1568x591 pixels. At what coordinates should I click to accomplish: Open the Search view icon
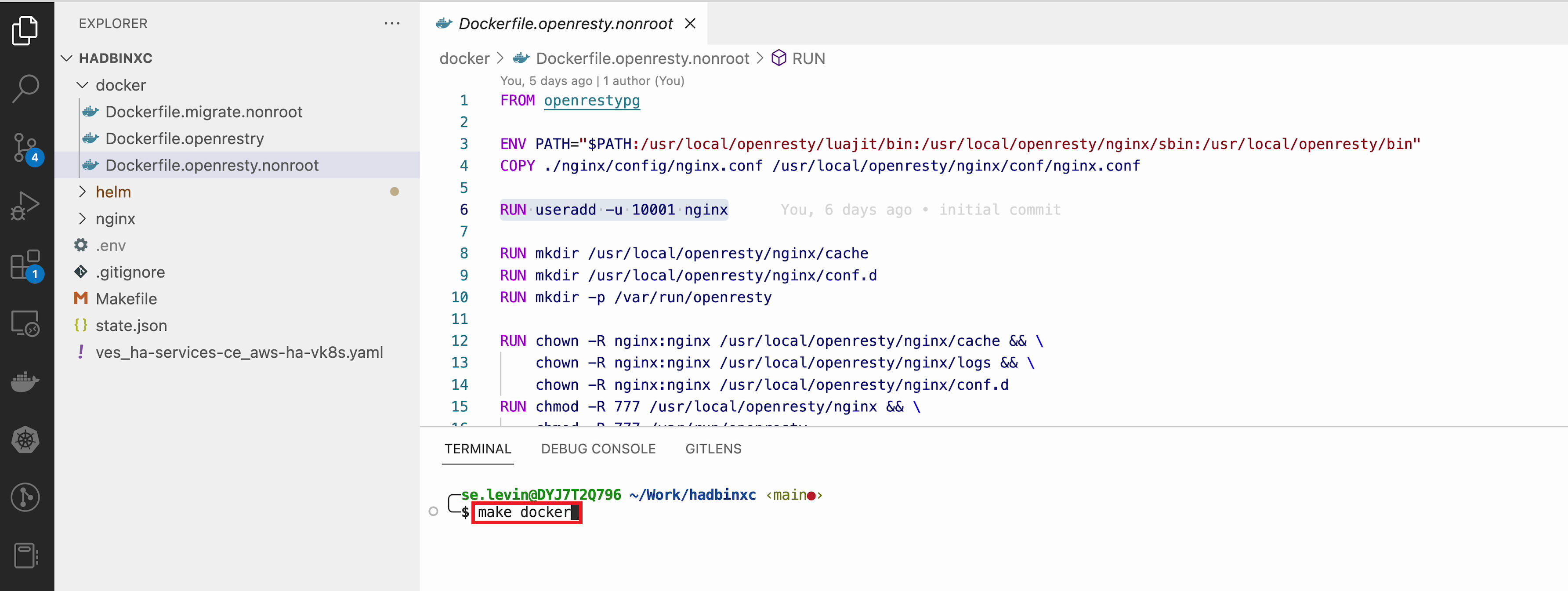coord(25,89)
